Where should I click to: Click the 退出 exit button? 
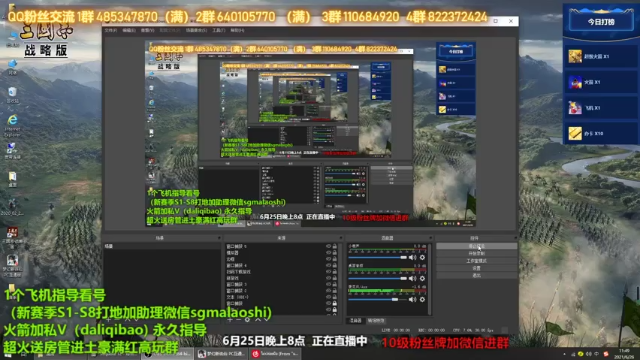(x=476, y=276)
